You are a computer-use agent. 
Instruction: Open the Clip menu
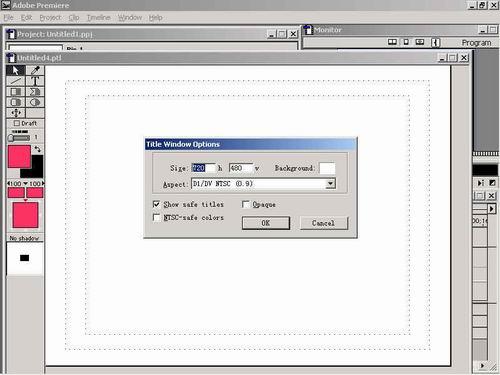pos(74,17)
